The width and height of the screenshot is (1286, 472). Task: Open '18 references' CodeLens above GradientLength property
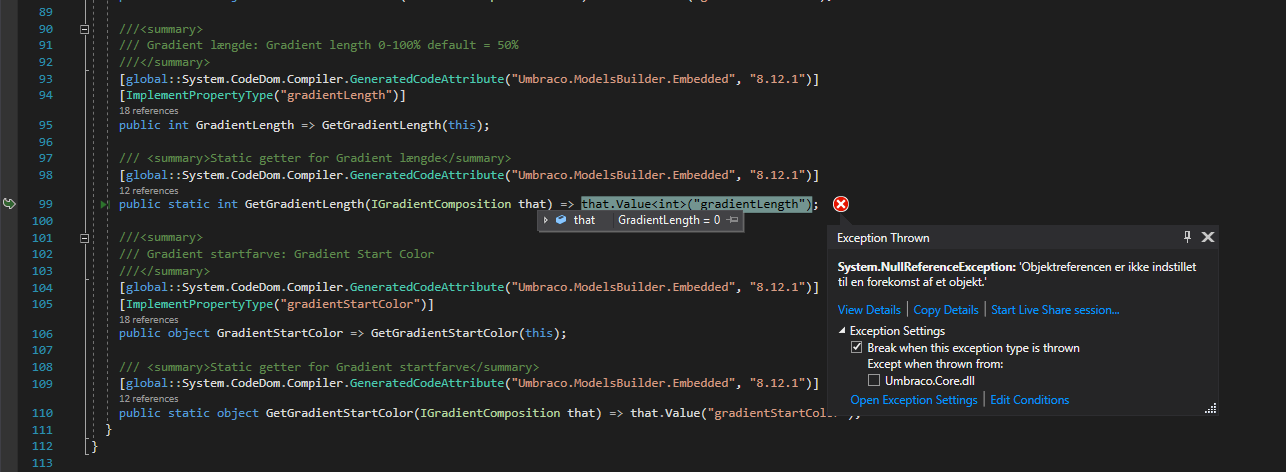pyautogui.click(x=149, y=111)
